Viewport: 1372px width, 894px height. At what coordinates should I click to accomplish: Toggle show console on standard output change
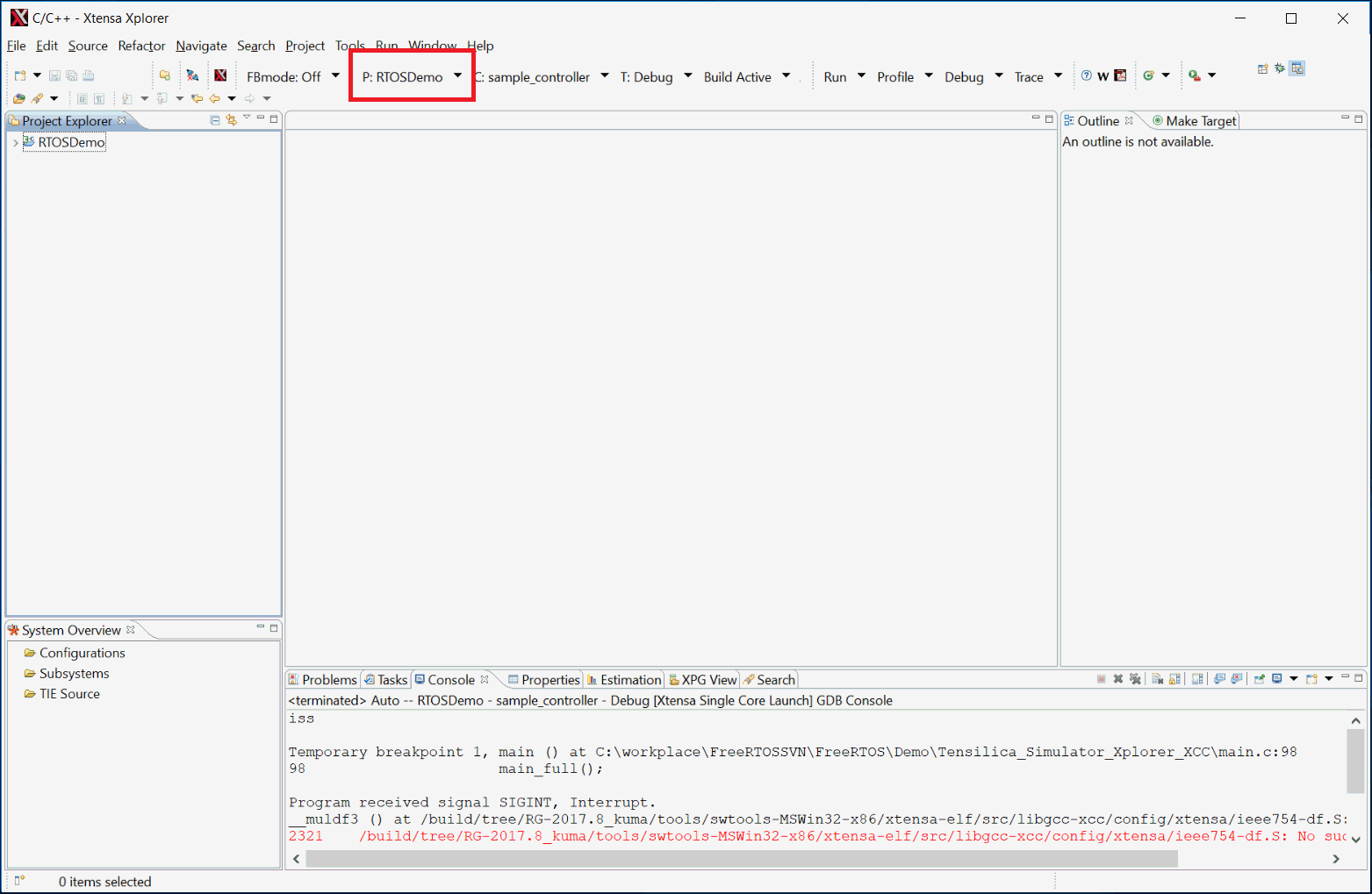point(1219,679)
